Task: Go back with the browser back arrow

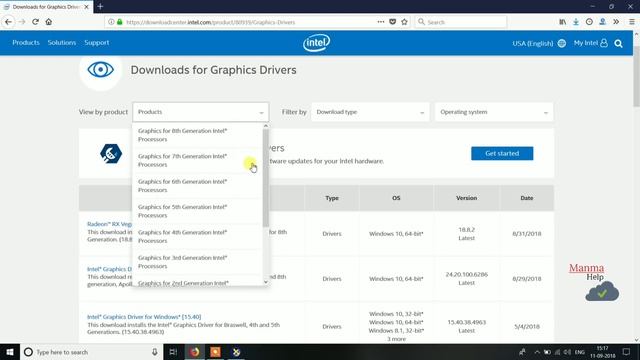Action: [x=8, y=22]
